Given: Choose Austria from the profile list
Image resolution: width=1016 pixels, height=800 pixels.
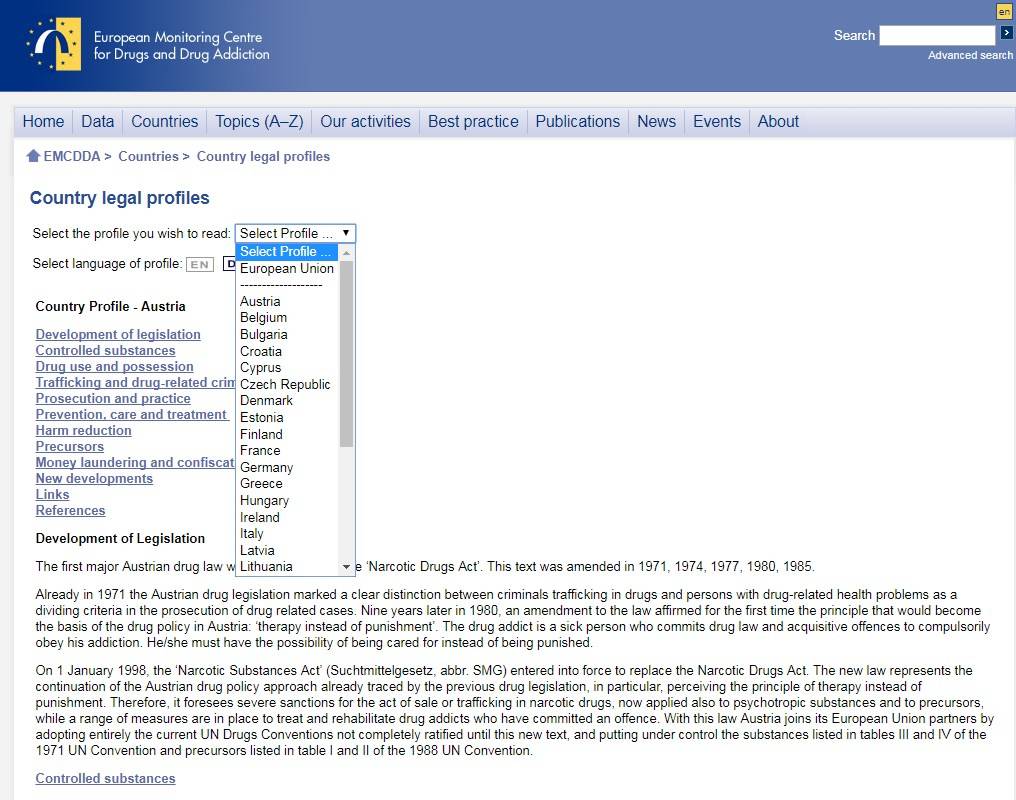Looking at the screenshot, I should click(x=287, y=301).
